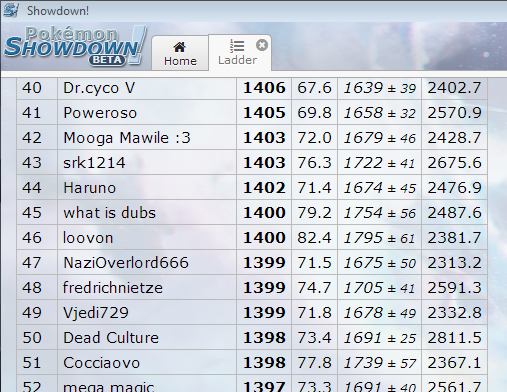
Task: Click GXE value 82.4 for loovon
Action: click(314, 238)
